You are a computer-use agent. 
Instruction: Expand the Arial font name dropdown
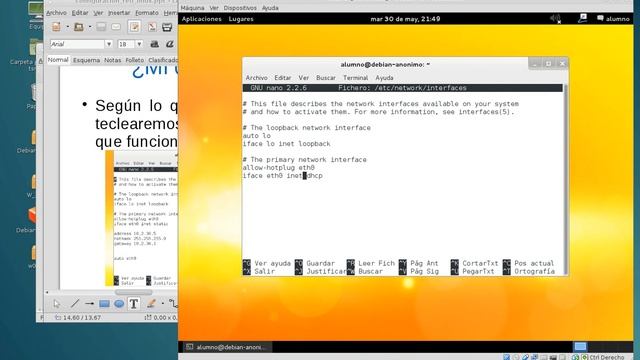coord(109,44)
